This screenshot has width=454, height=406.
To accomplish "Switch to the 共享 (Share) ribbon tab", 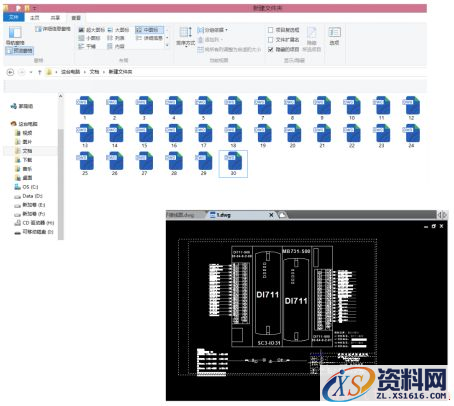I will tap(55, 18).
